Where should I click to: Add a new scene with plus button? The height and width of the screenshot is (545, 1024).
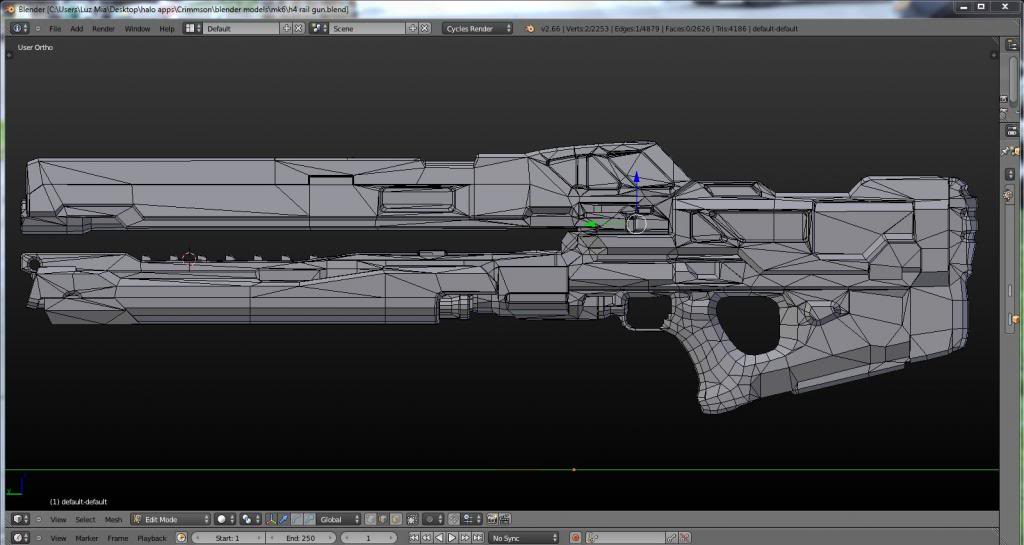click(412, 29)
